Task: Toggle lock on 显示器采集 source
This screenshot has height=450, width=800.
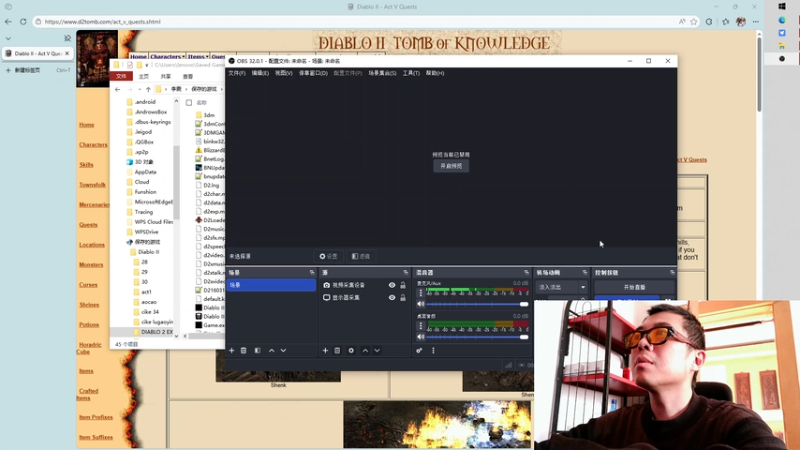Action: (403, 297)
